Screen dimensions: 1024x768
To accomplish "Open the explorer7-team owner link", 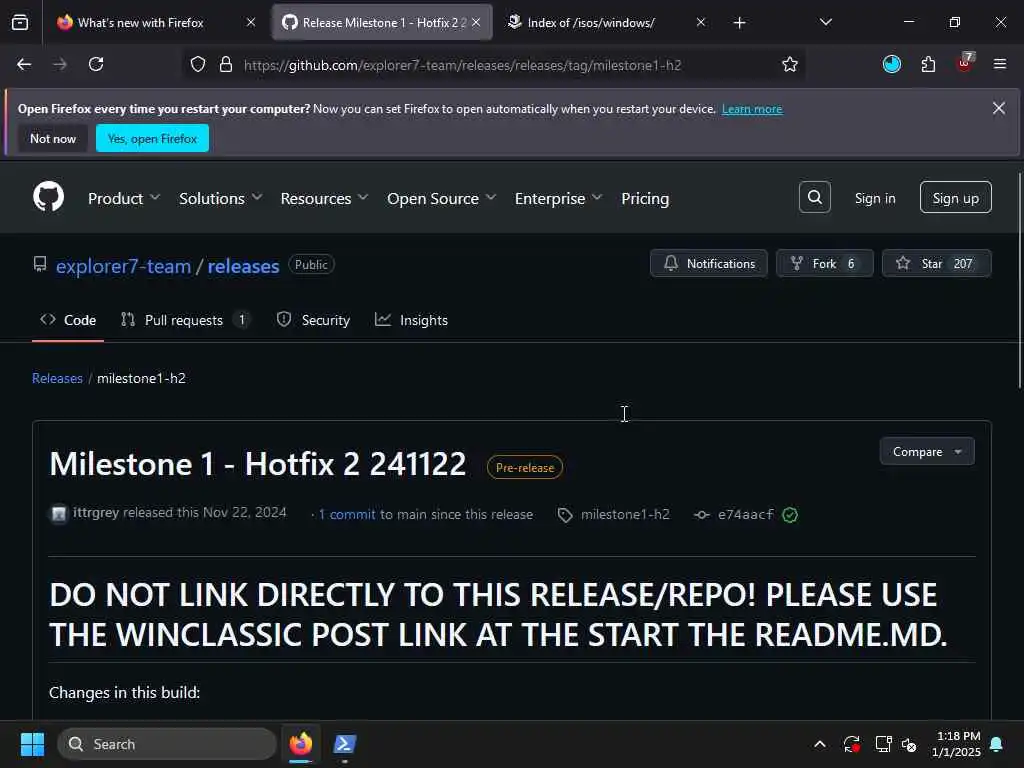I will (123, 266).
